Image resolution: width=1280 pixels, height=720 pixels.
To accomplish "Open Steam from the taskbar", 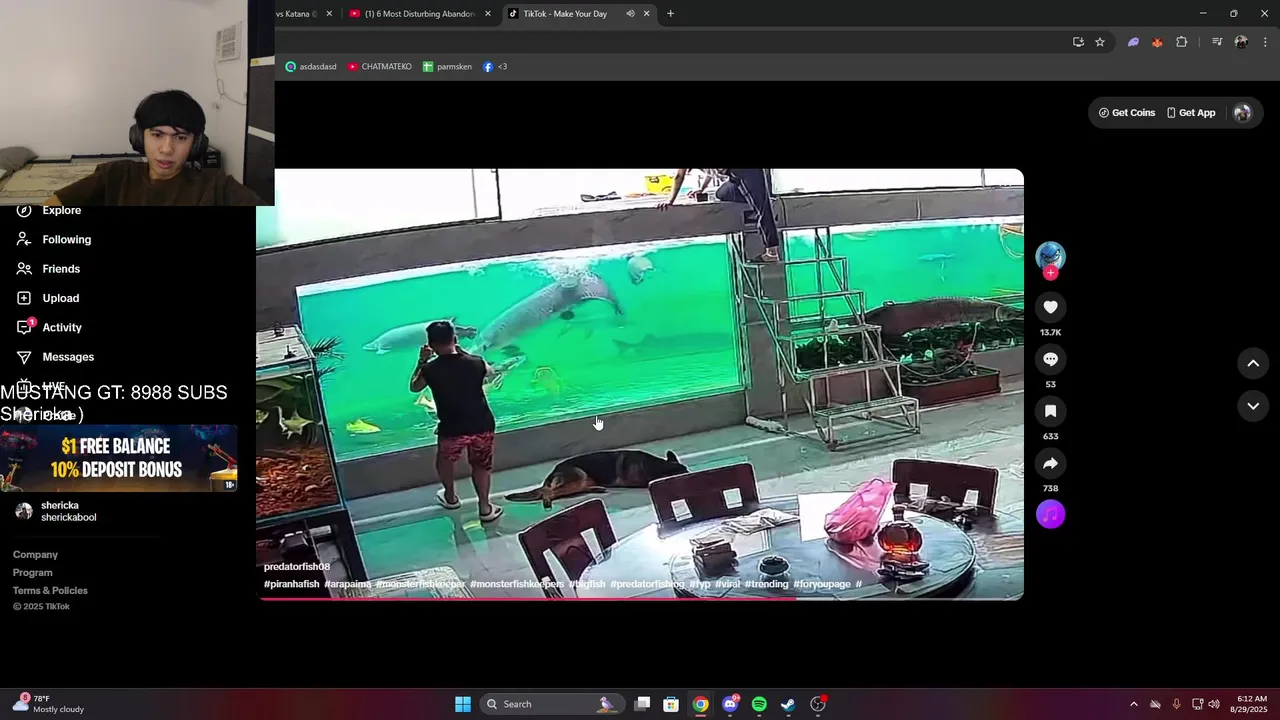I will [788, 704].
